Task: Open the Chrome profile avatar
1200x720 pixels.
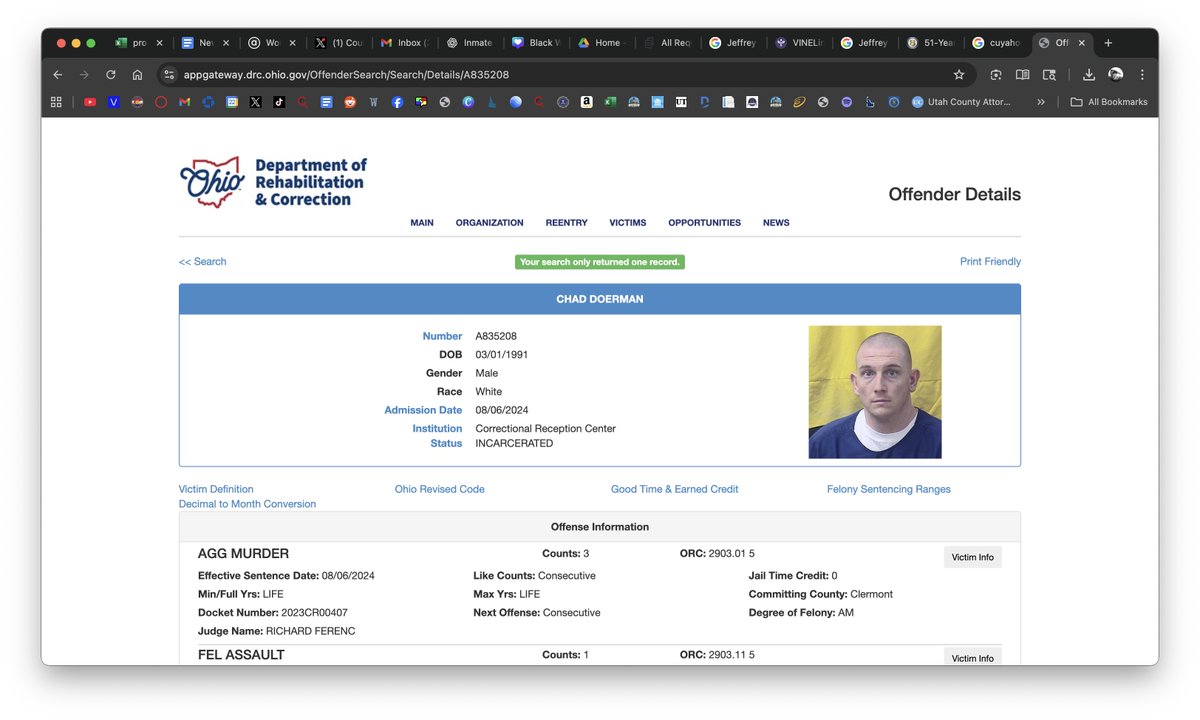Action: (x=1116, y=74)
